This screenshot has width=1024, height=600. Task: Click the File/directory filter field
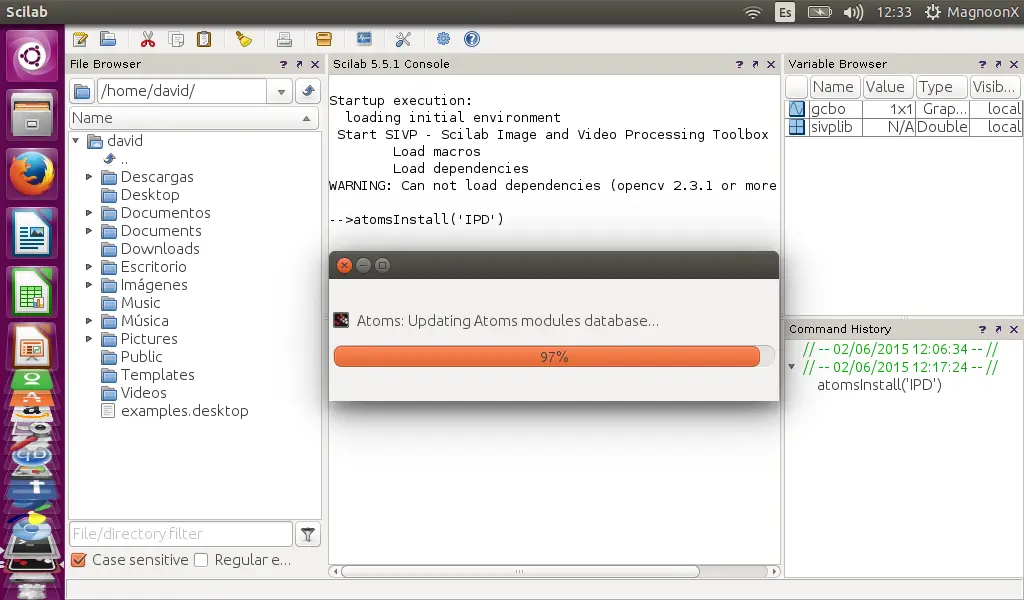tap(181, 534)
